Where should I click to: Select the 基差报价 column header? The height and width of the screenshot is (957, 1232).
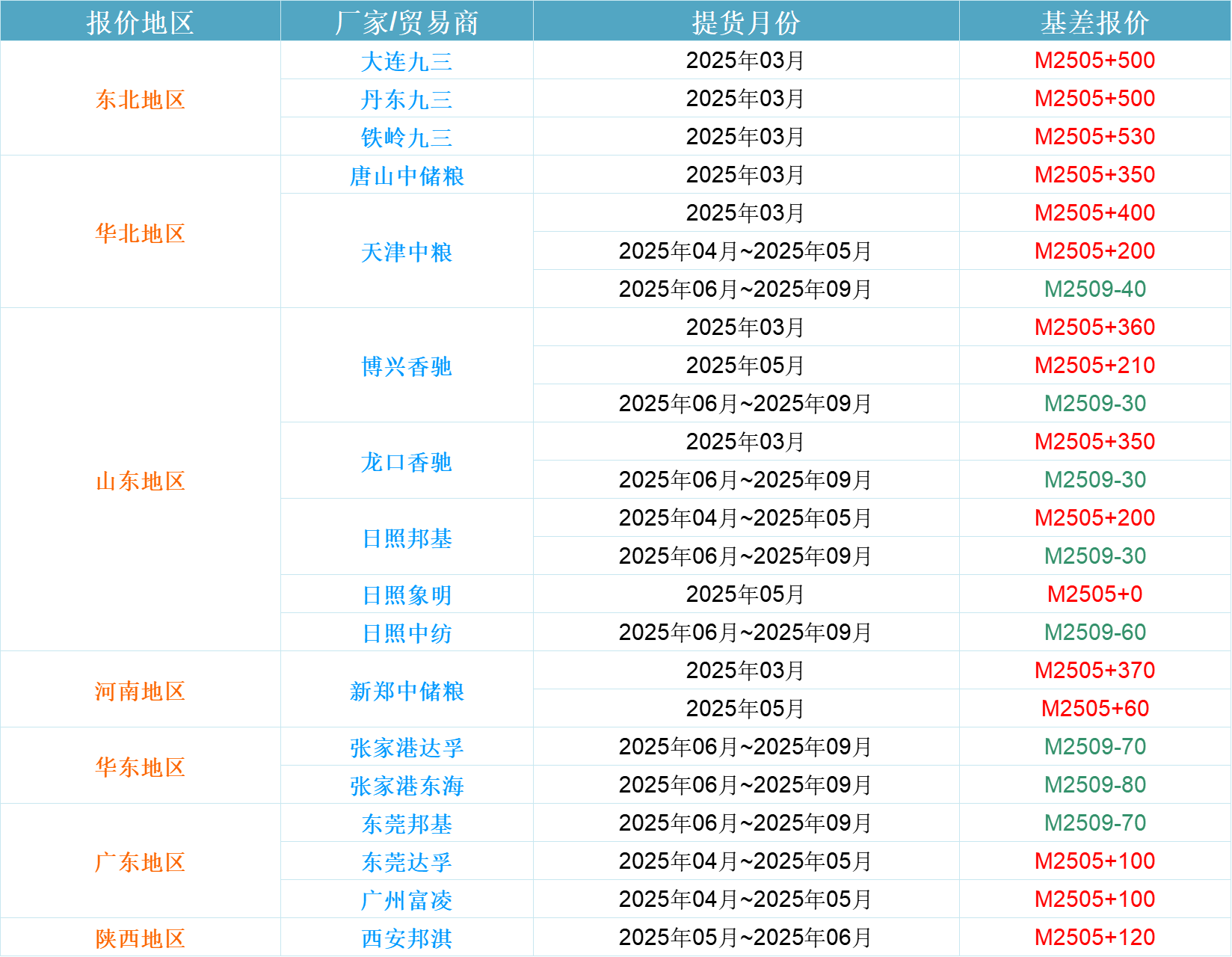tap(1094, 22)
